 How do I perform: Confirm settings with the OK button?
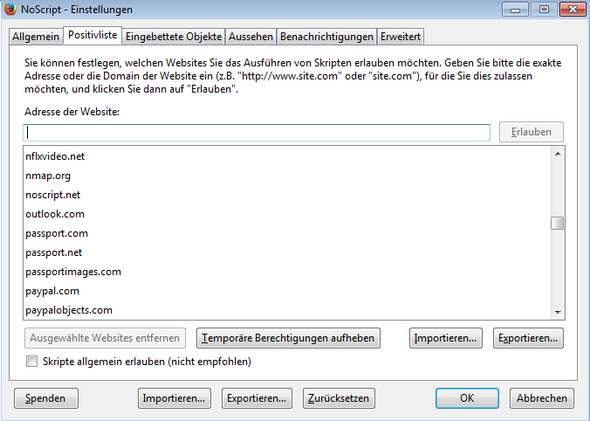point(467,398)
